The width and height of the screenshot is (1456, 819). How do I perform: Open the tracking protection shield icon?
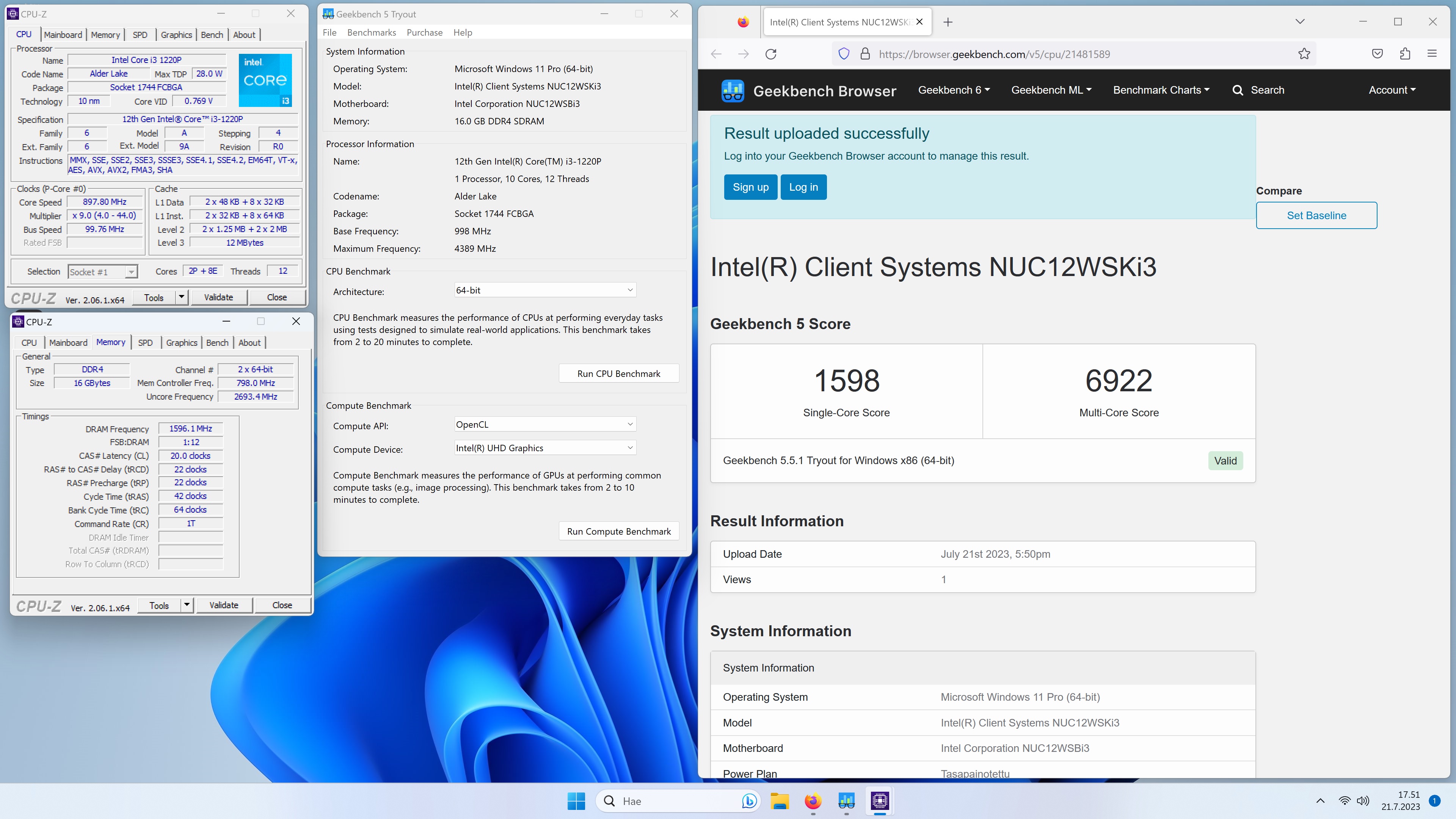pyautogui.click(x=843, y=54)
